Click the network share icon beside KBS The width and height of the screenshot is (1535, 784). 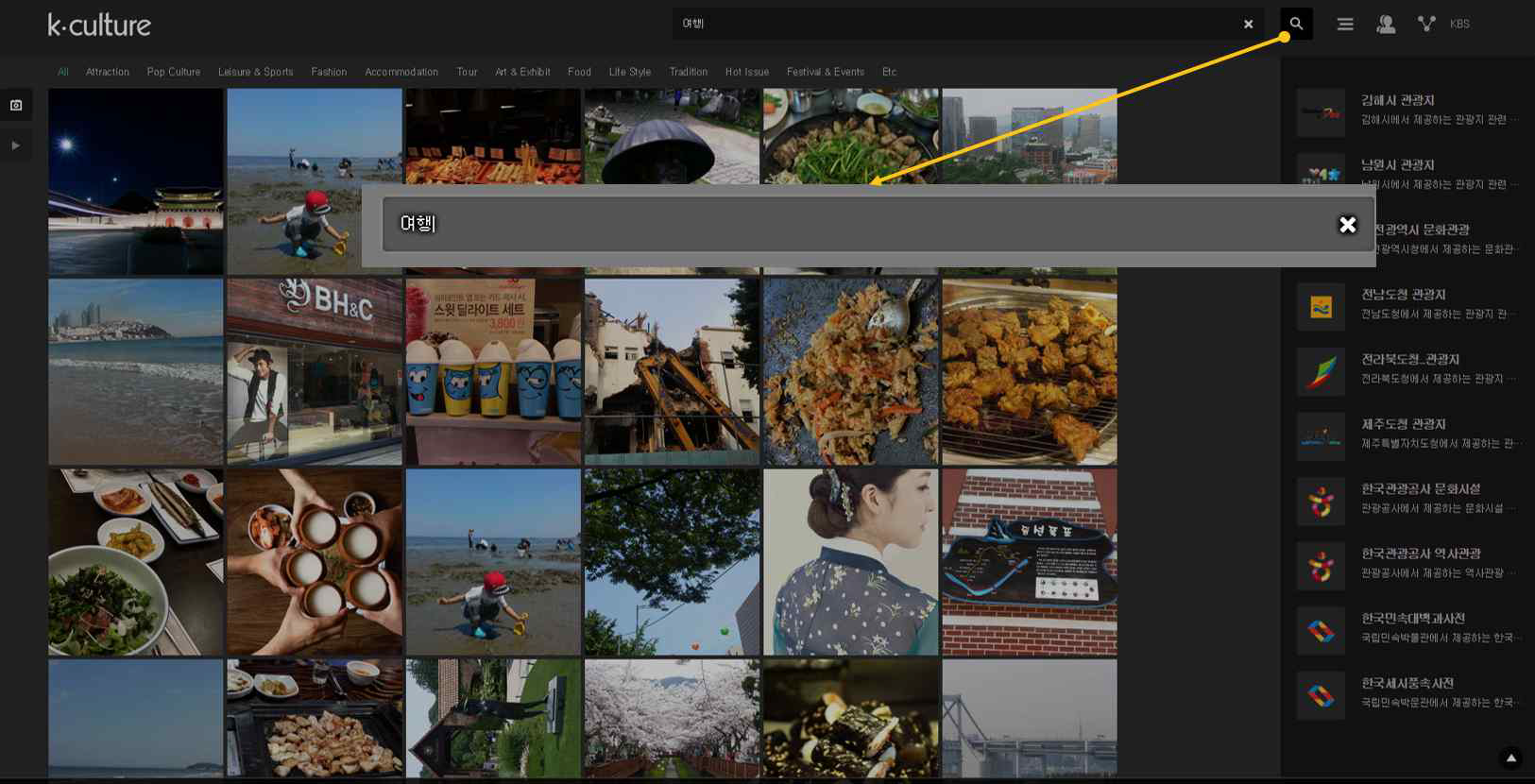tap(1426, 24)
